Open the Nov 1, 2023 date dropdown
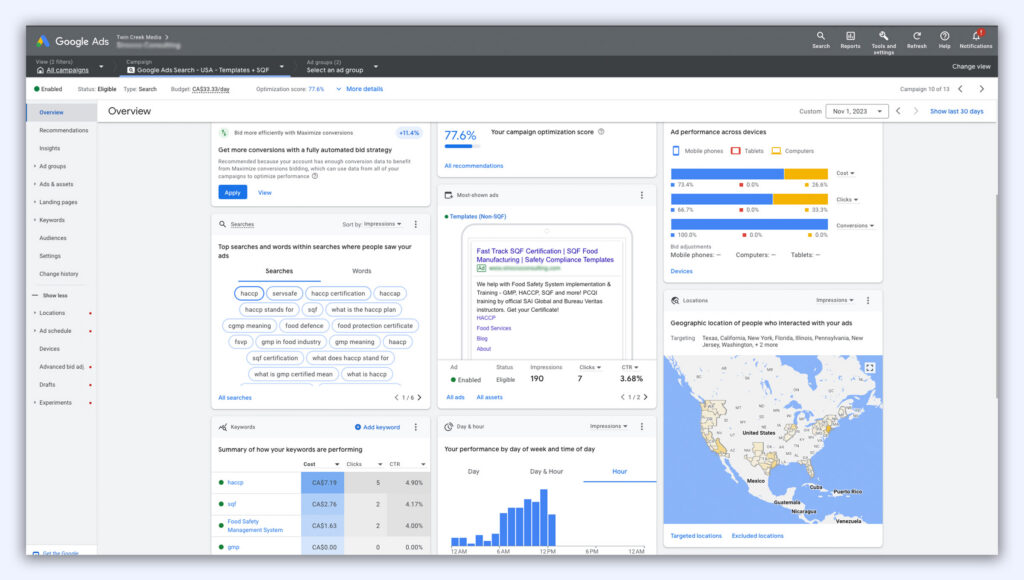The width and height of the screenshot is (1024, 580). coord(857,111)
